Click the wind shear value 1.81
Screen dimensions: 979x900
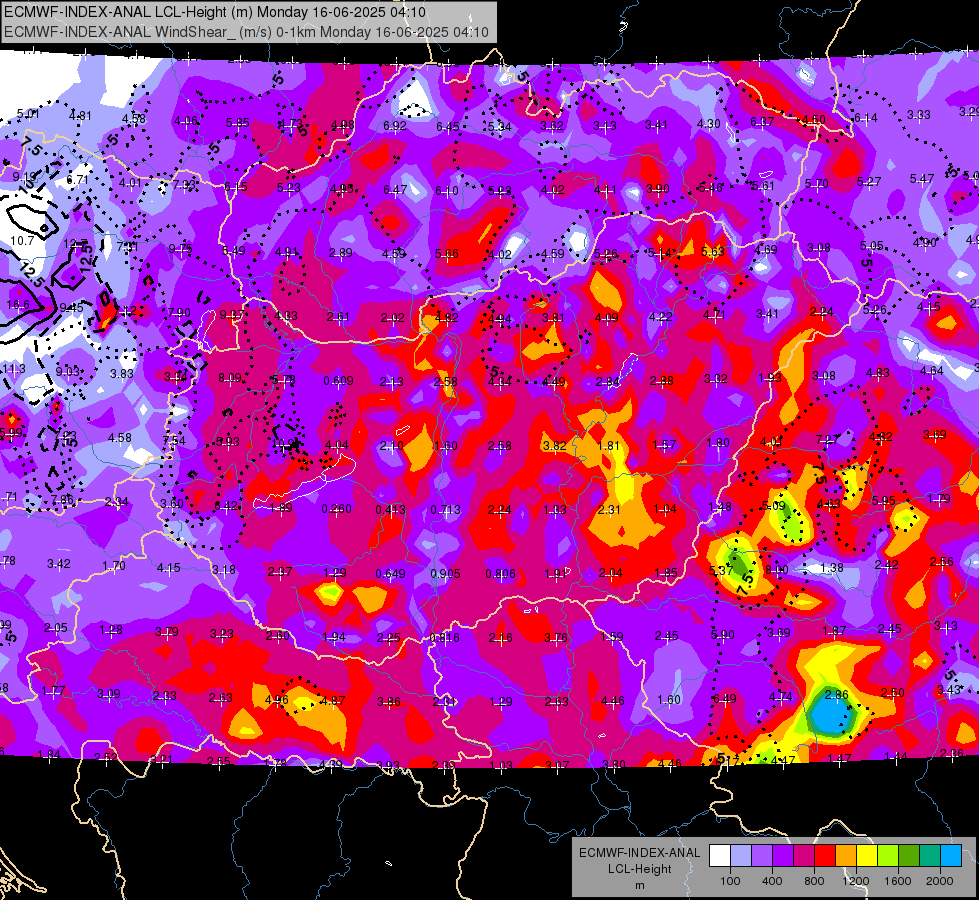click(609, 445)
